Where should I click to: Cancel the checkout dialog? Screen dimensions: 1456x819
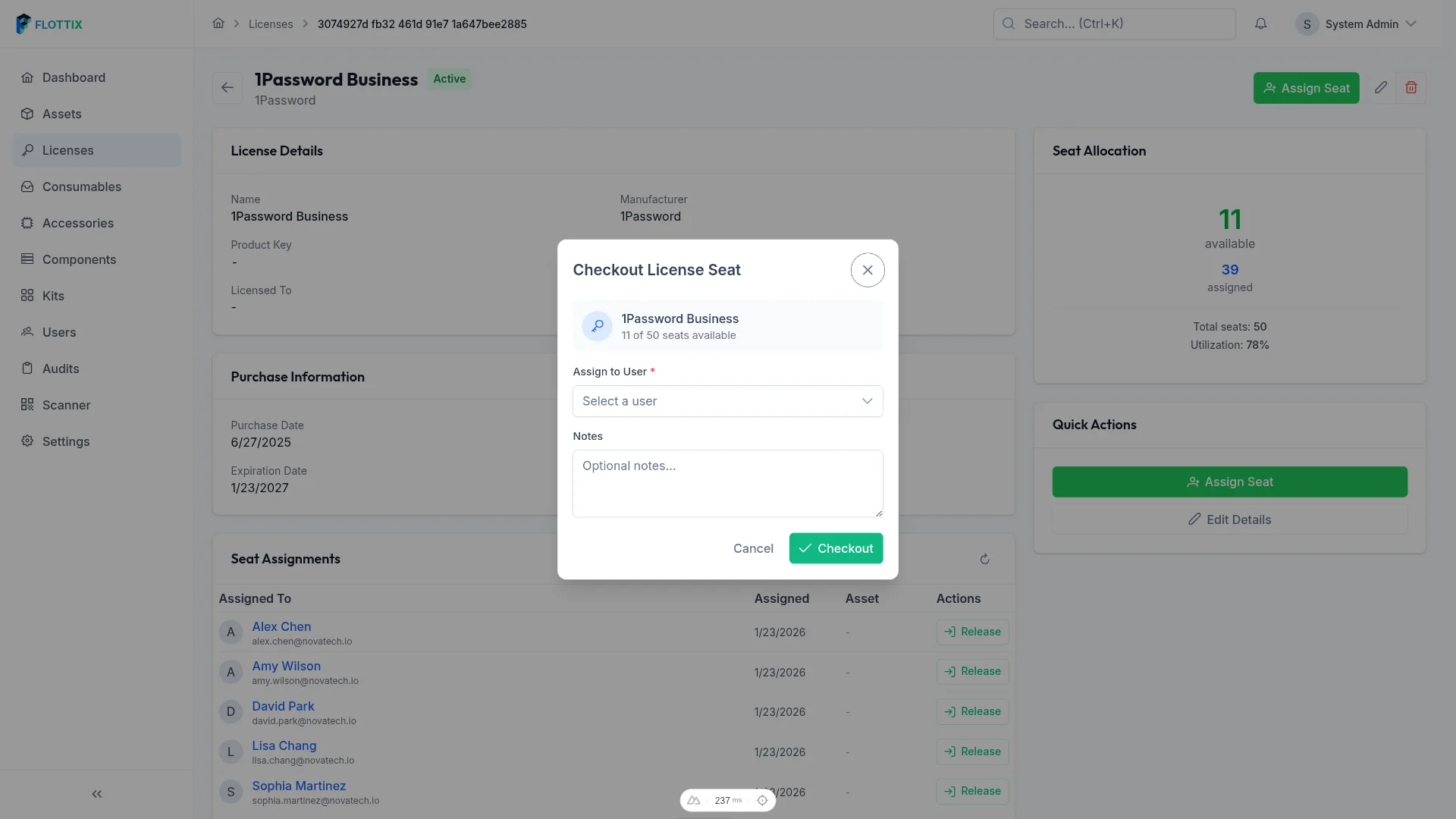click(753, 548)
